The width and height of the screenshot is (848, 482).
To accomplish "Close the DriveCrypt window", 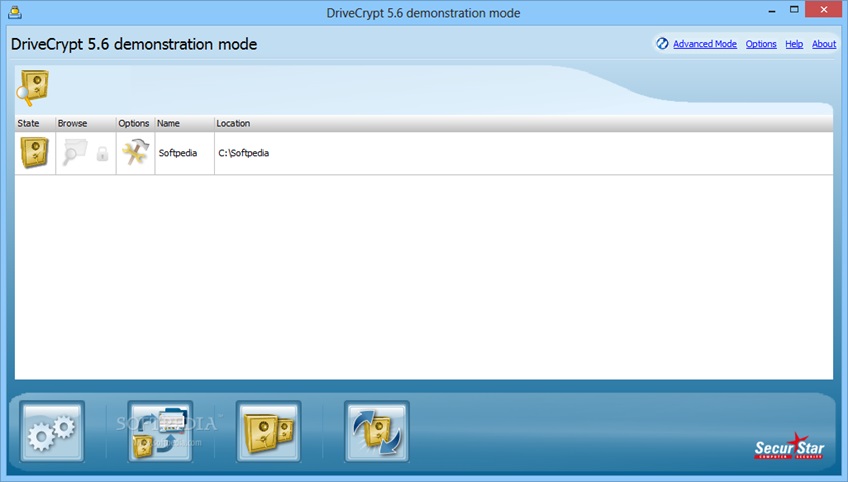I will [x=824, y=10].
